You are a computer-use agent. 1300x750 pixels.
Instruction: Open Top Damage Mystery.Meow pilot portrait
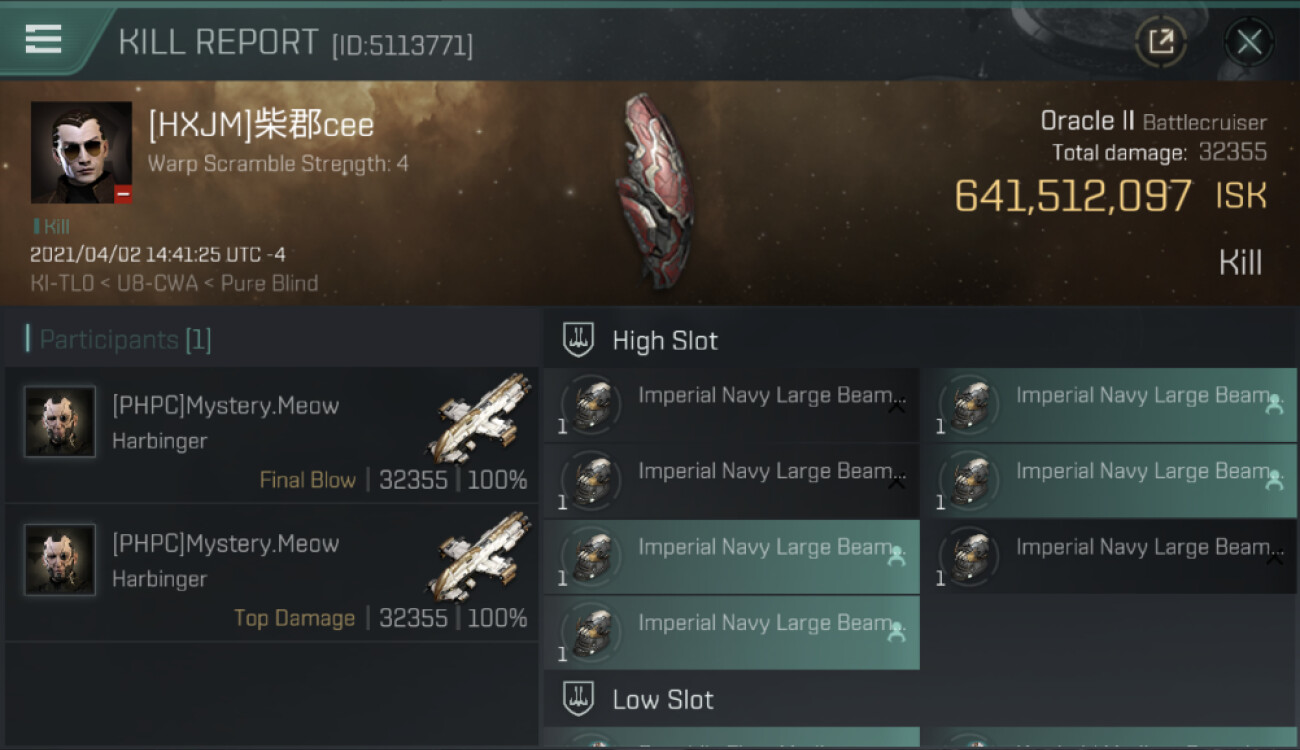point(60,560)
